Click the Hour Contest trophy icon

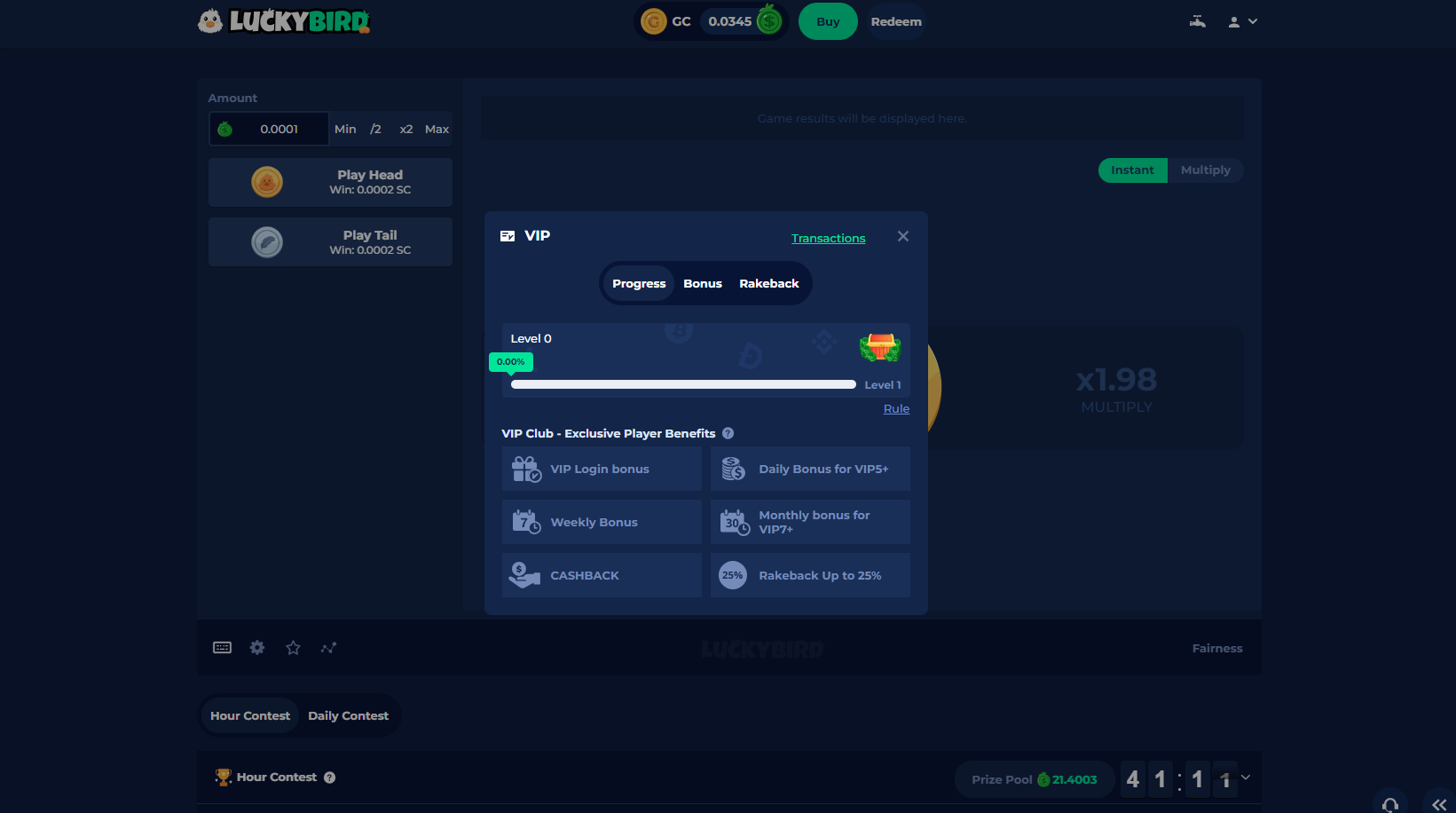click(224, 777)
